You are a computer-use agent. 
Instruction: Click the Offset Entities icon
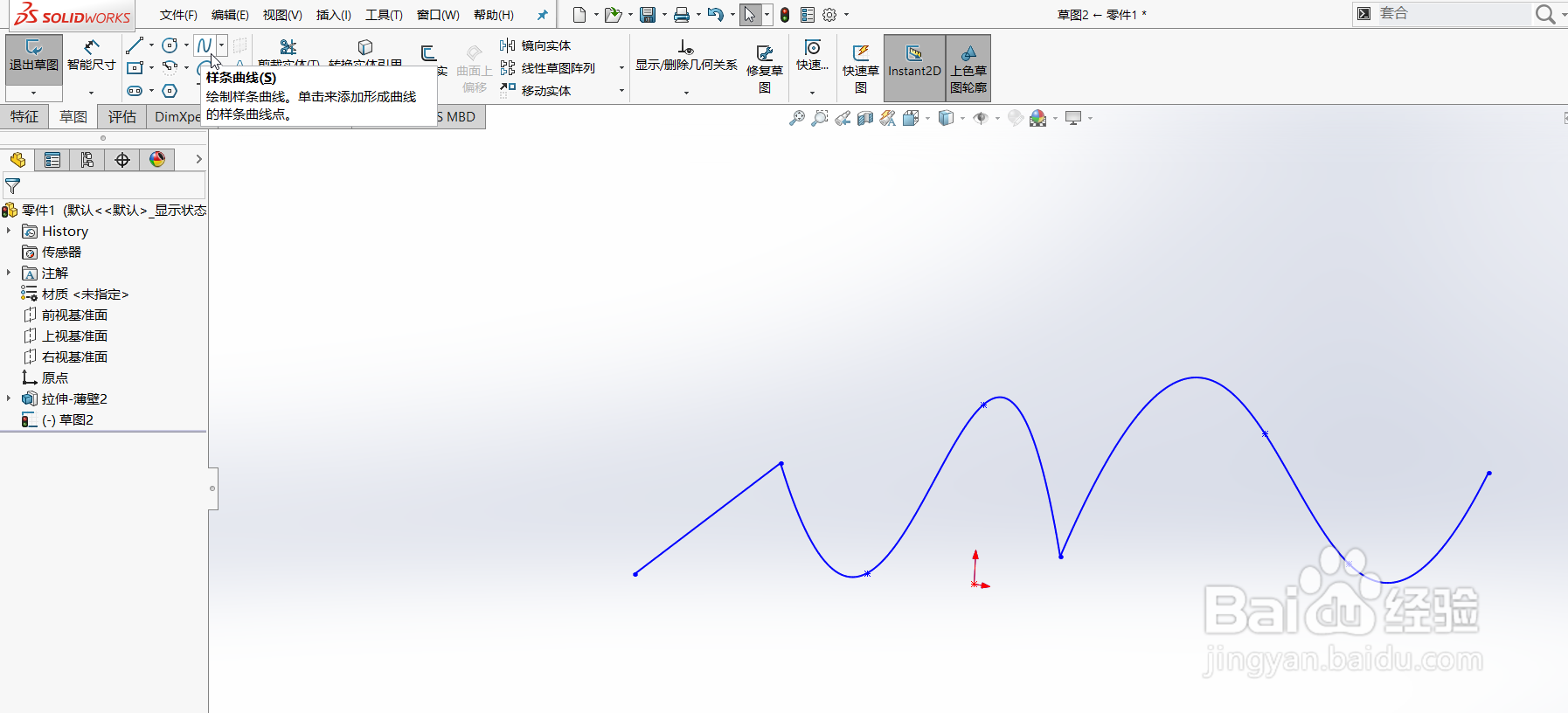[x=428, y=54]
